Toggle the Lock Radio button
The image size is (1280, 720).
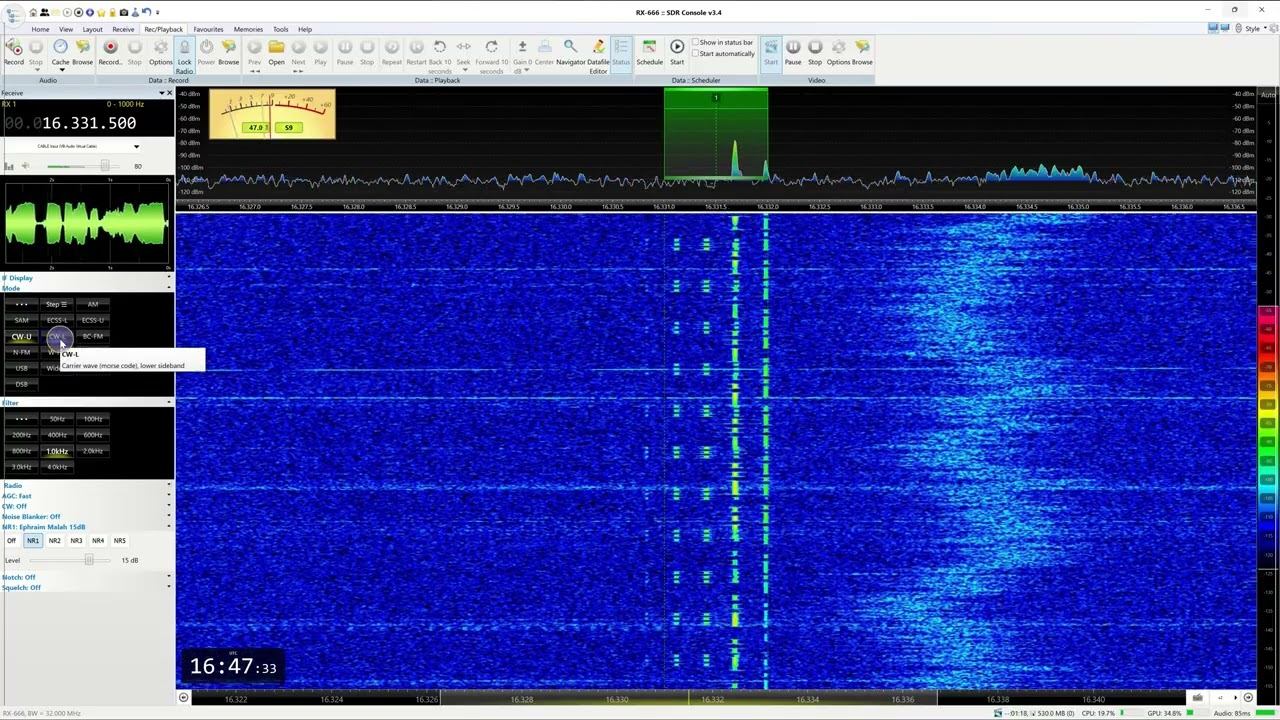tap(184, 57)
